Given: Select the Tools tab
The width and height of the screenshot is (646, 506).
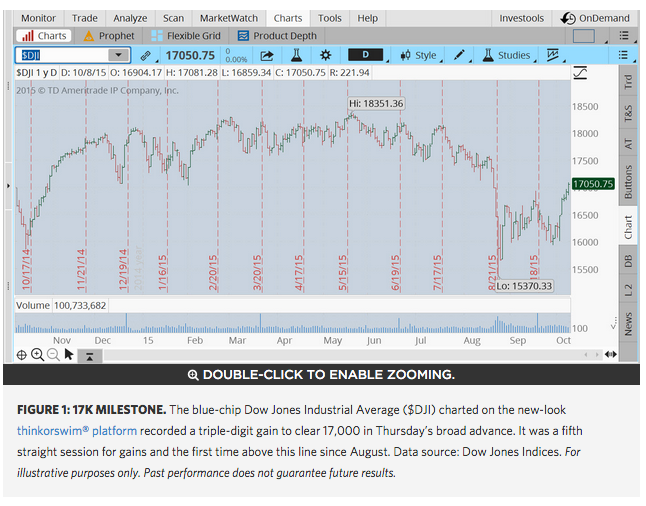Looking at the screenshot, I should tap(330, 18).
